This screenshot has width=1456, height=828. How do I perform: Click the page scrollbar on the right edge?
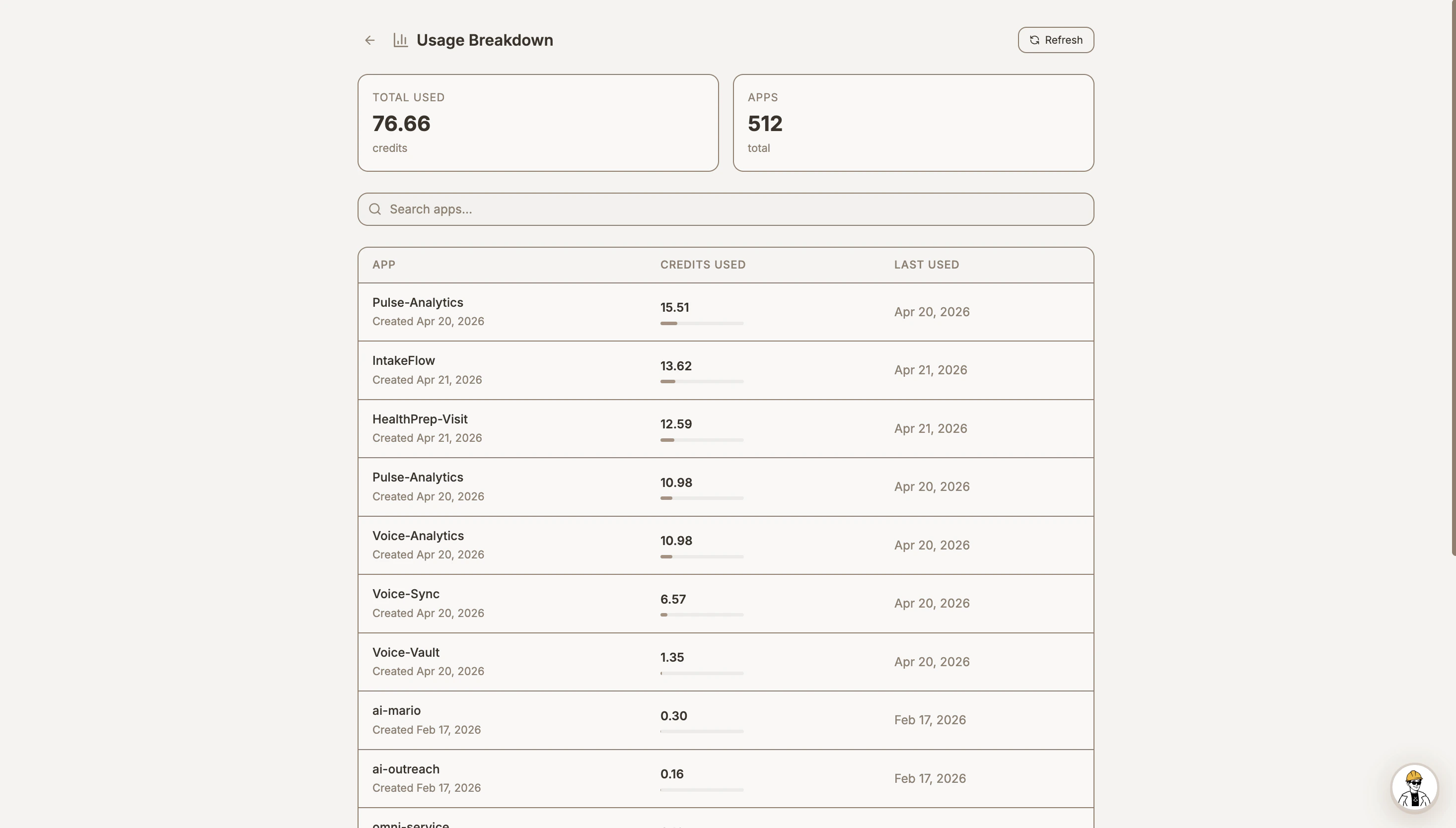tap(1452, 284)
